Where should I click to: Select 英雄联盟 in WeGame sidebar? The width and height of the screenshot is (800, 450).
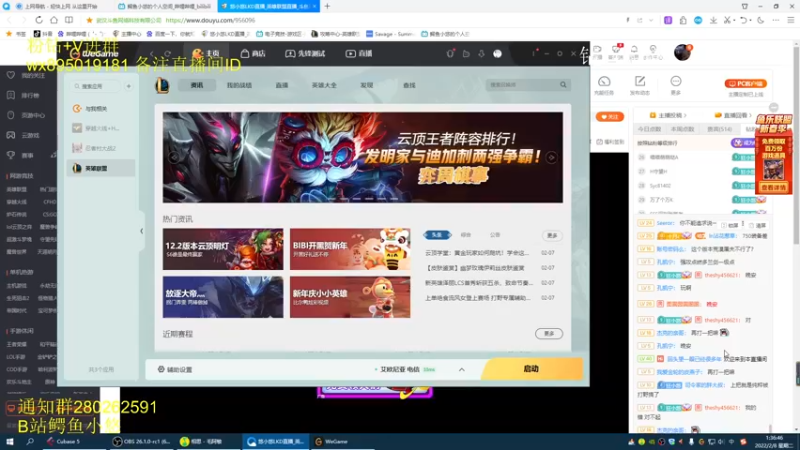click(x=101, y=168)
